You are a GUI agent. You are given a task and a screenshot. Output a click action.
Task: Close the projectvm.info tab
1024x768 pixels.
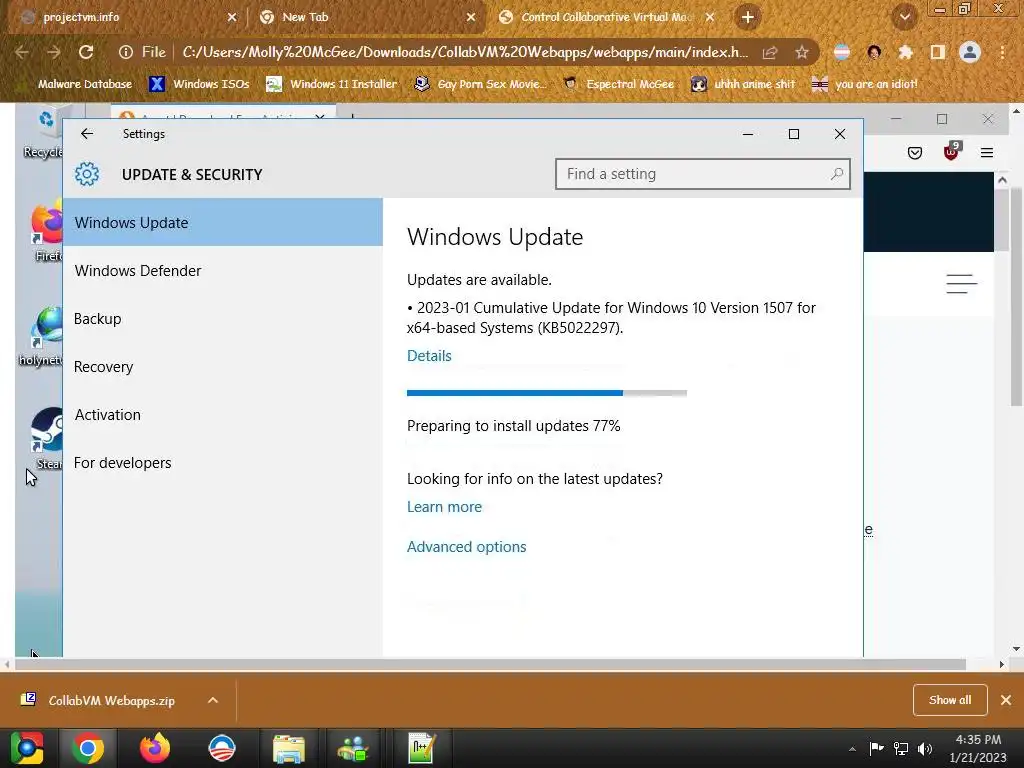point(231,18)
